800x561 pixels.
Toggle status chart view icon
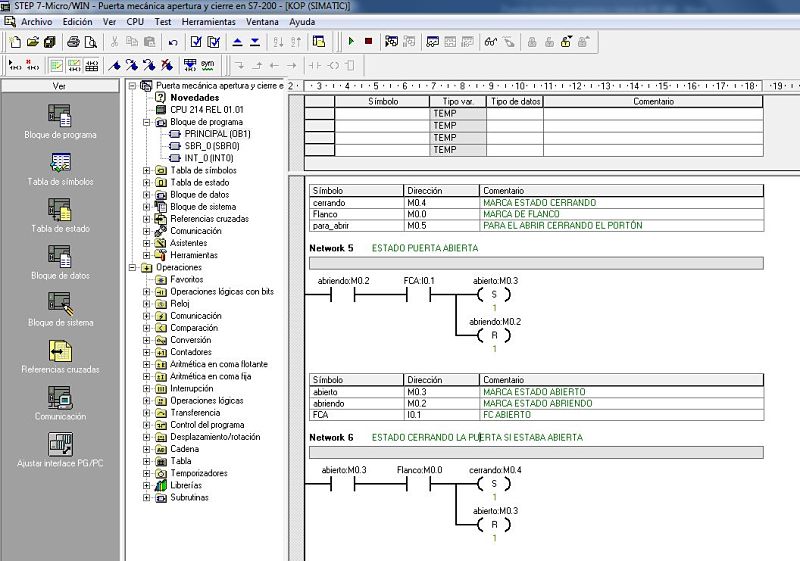pos(433,42)
